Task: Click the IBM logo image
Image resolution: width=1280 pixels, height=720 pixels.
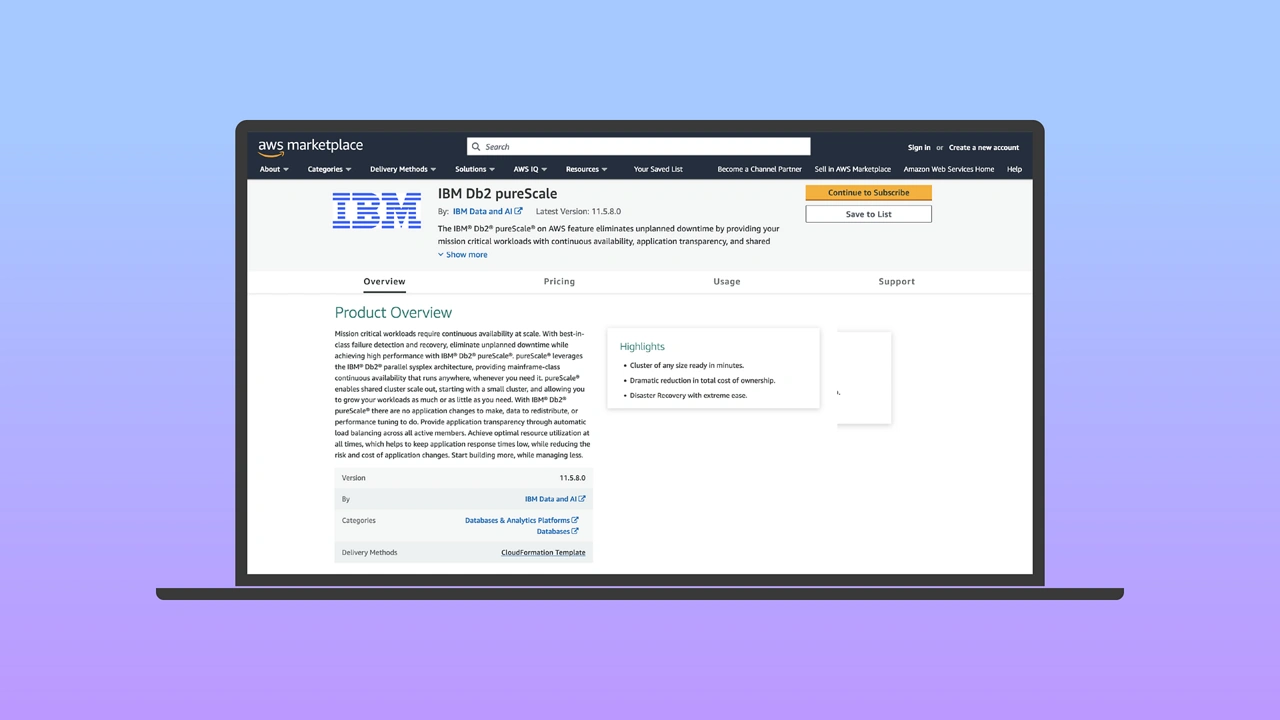Action: (376, 211)
